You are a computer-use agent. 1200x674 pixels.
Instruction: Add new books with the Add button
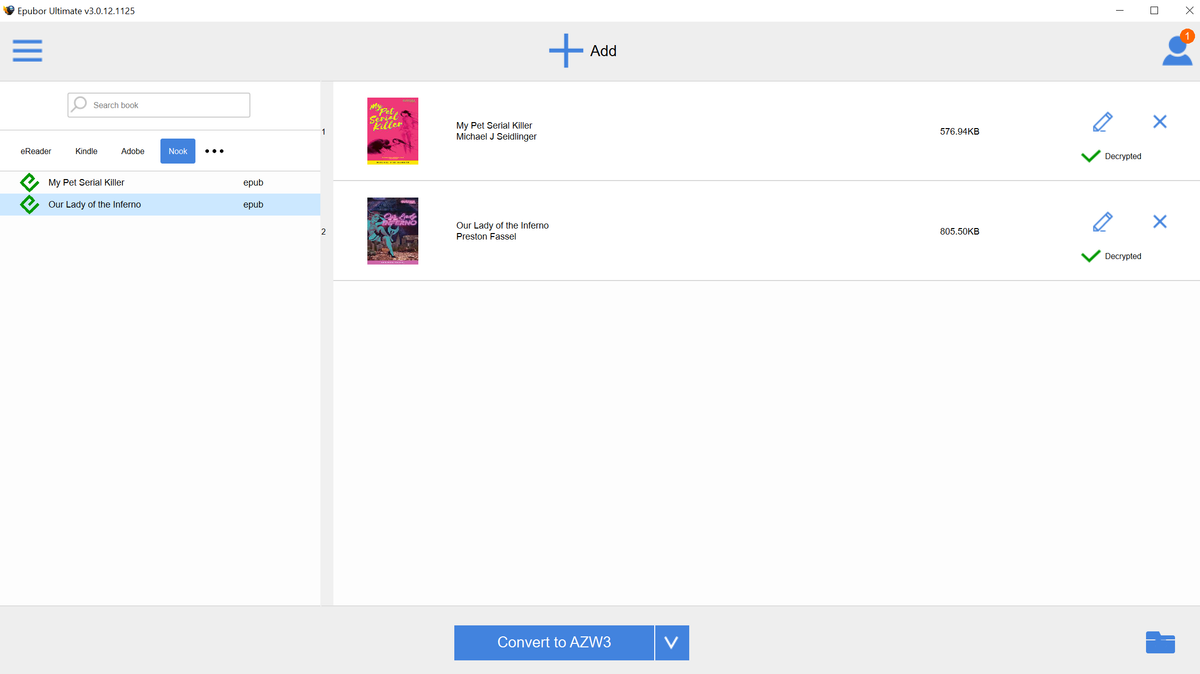tap(583, 50)
